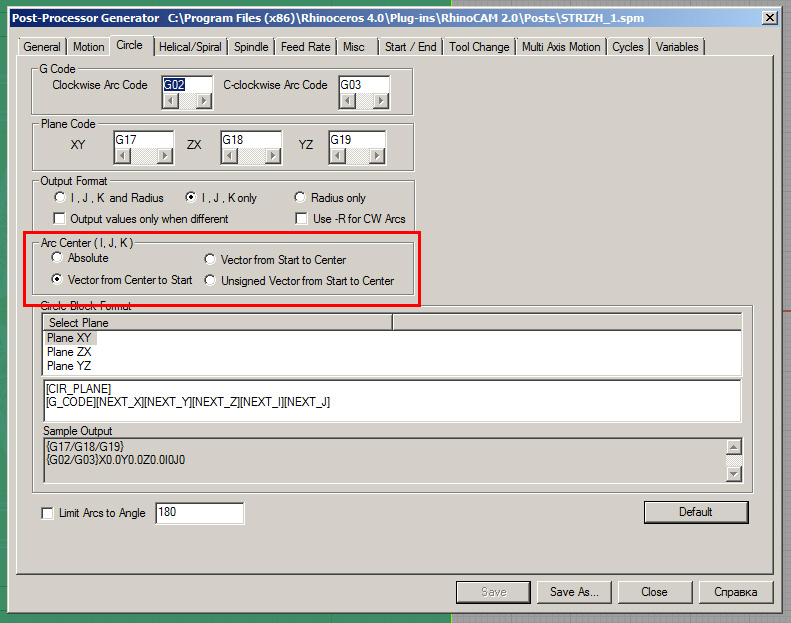This screenshot has width=791, height=623.
Task: Click left scroll arrow under ZX plane code
Action: (229, 156)
